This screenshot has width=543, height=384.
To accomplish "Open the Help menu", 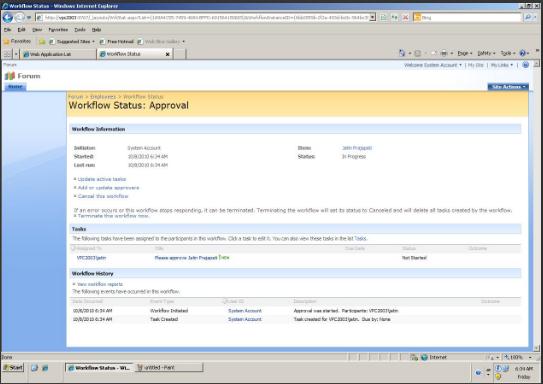I will [x=97, y=30].
